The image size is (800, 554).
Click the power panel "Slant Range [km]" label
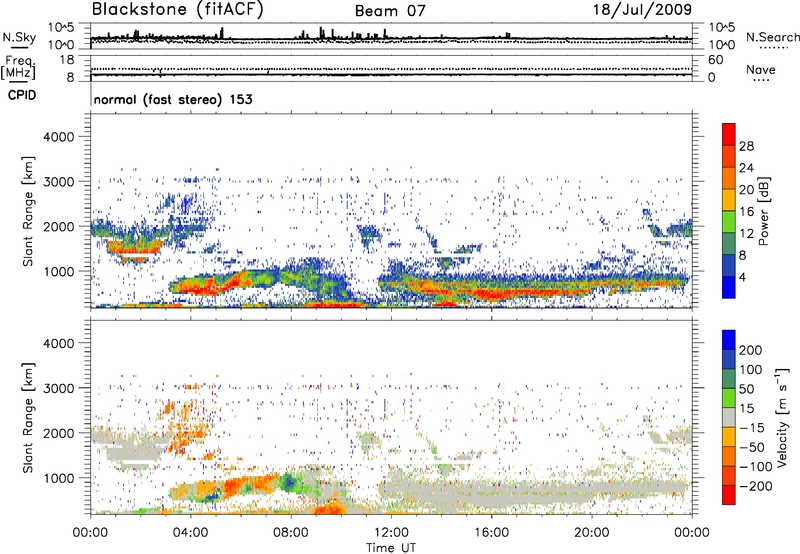28,211
